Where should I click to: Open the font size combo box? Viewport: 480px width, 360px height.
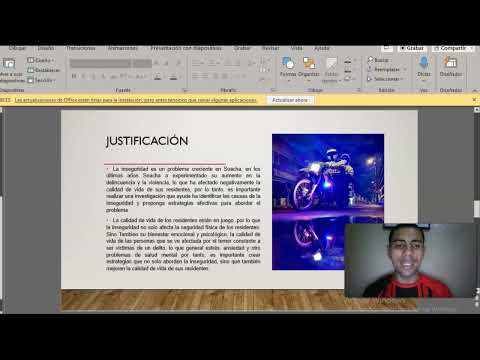click(x=143, y=63)
